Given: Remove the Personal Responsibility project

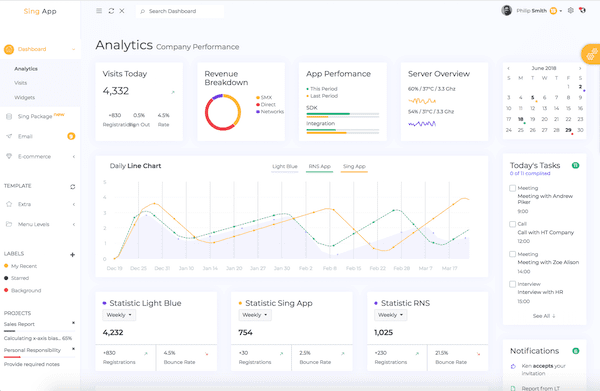Looking at the screenshot, I should point(73,349).
